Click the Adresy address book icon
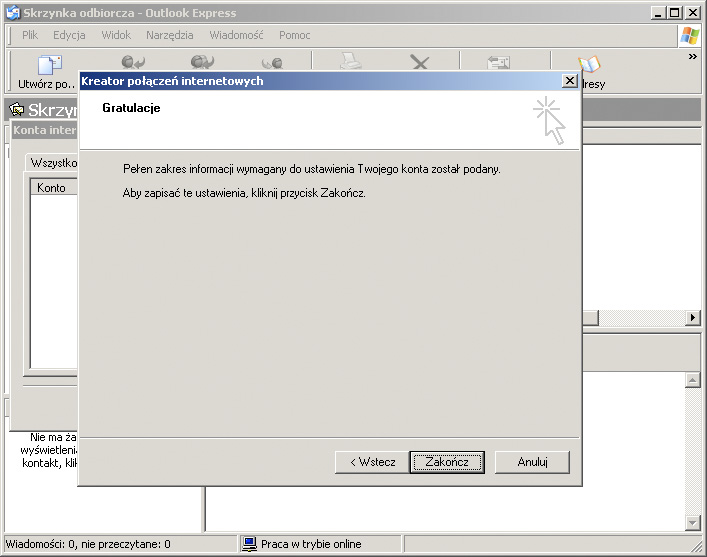This screenshot has width=707, height=557. coord(589,64)
